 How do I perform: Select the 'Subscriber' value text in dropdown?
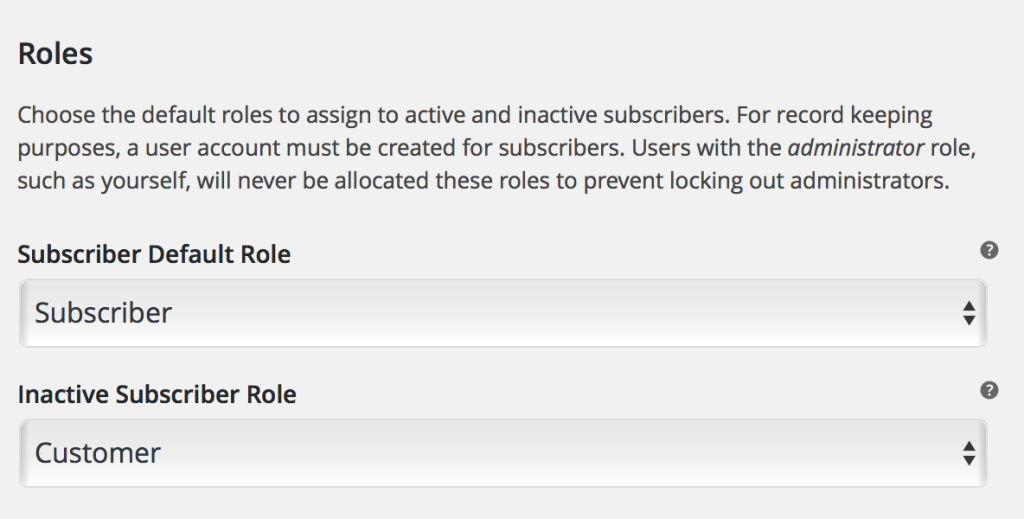coord(103,313)
